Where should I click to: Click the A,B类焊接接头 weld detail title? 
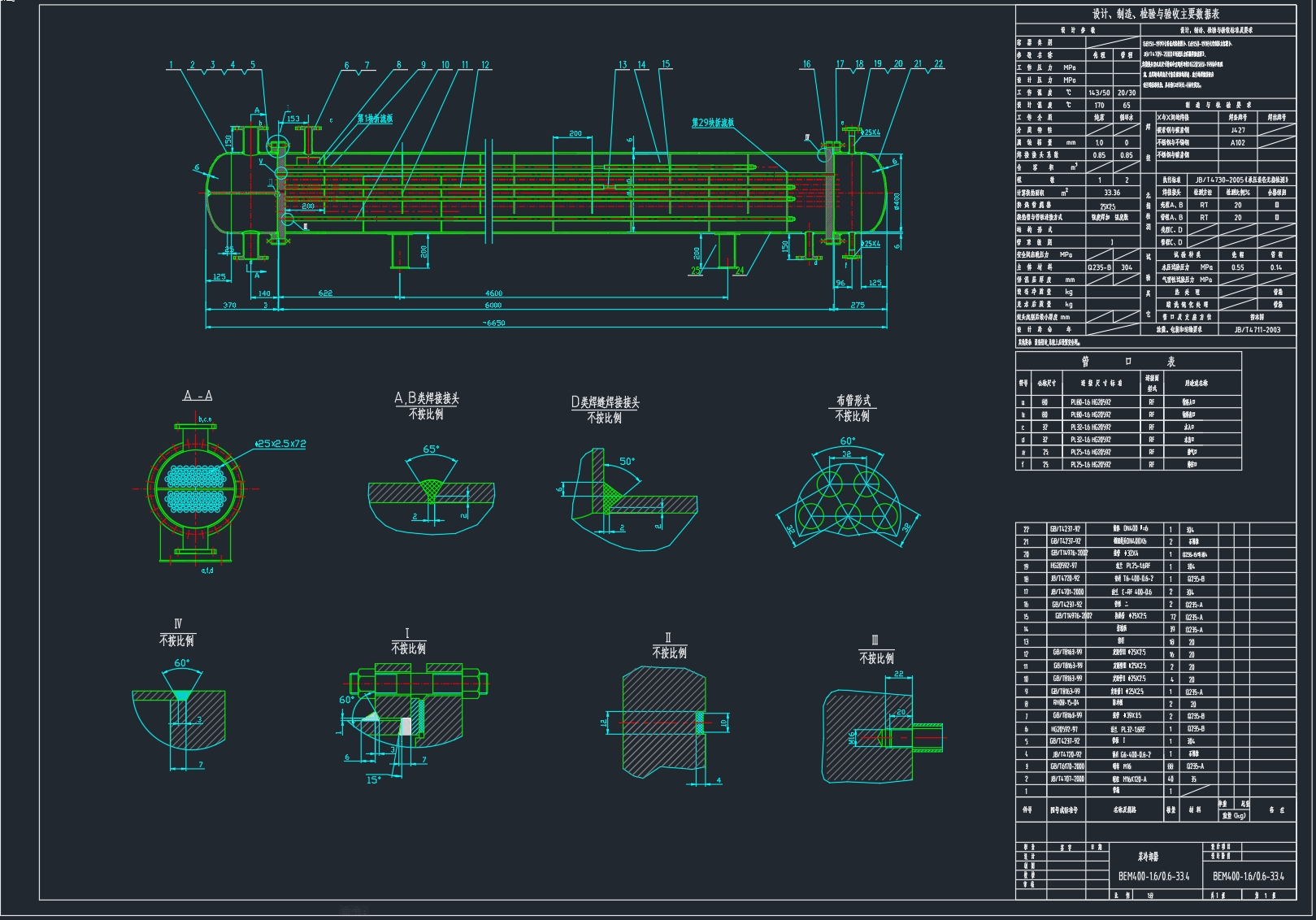coord(427,398)
